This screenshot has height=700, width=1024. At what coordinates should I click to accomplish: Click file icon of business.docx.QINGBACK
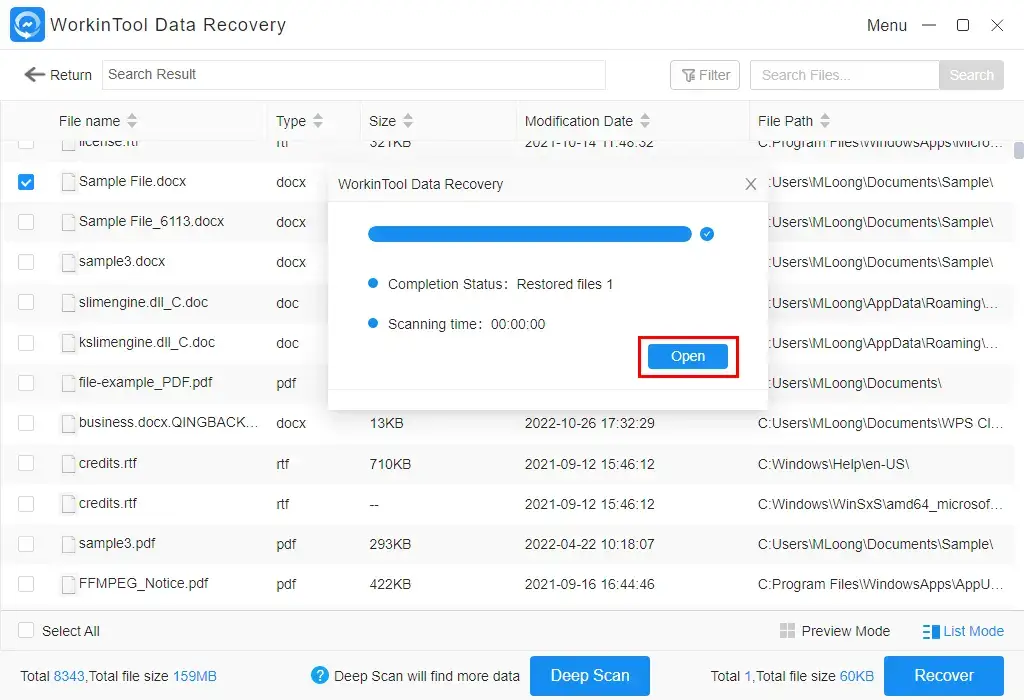click(68, 423)
